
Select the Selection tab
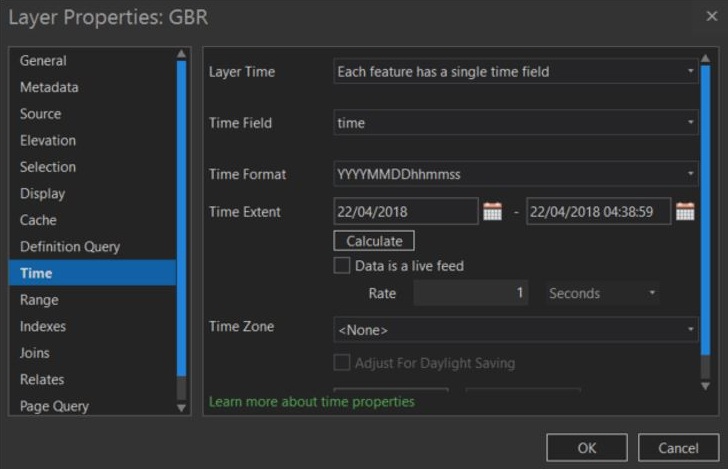92,167
